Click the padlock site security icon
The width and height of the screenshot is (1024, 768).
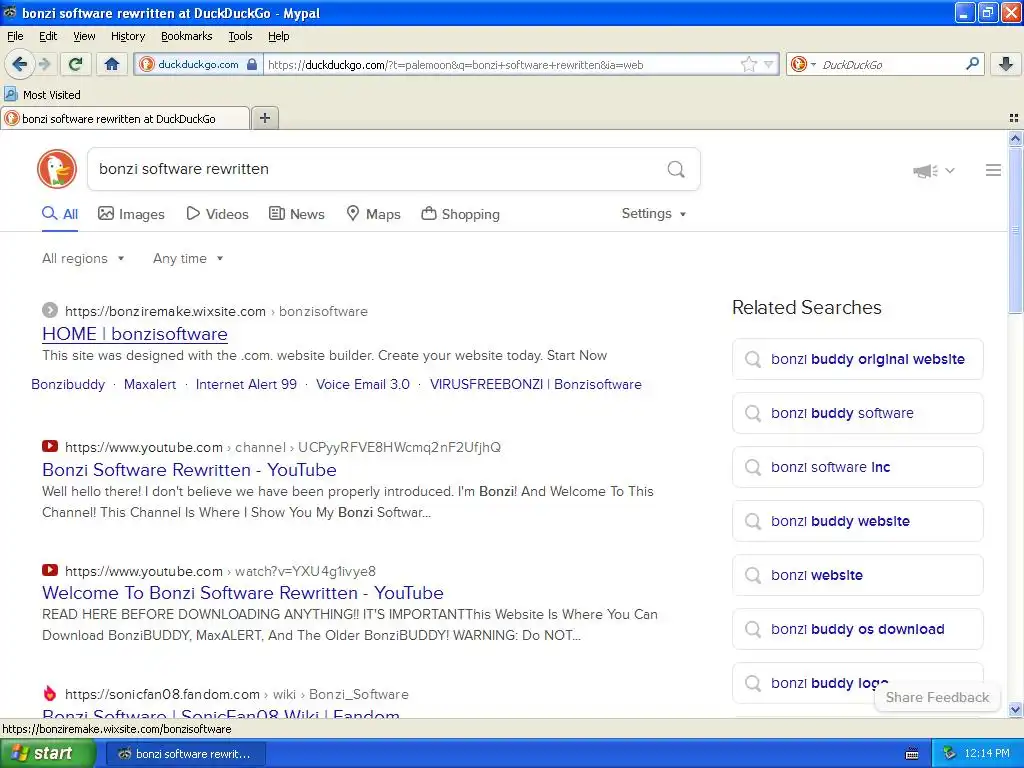pyautogui.click(x=252, y=64)
